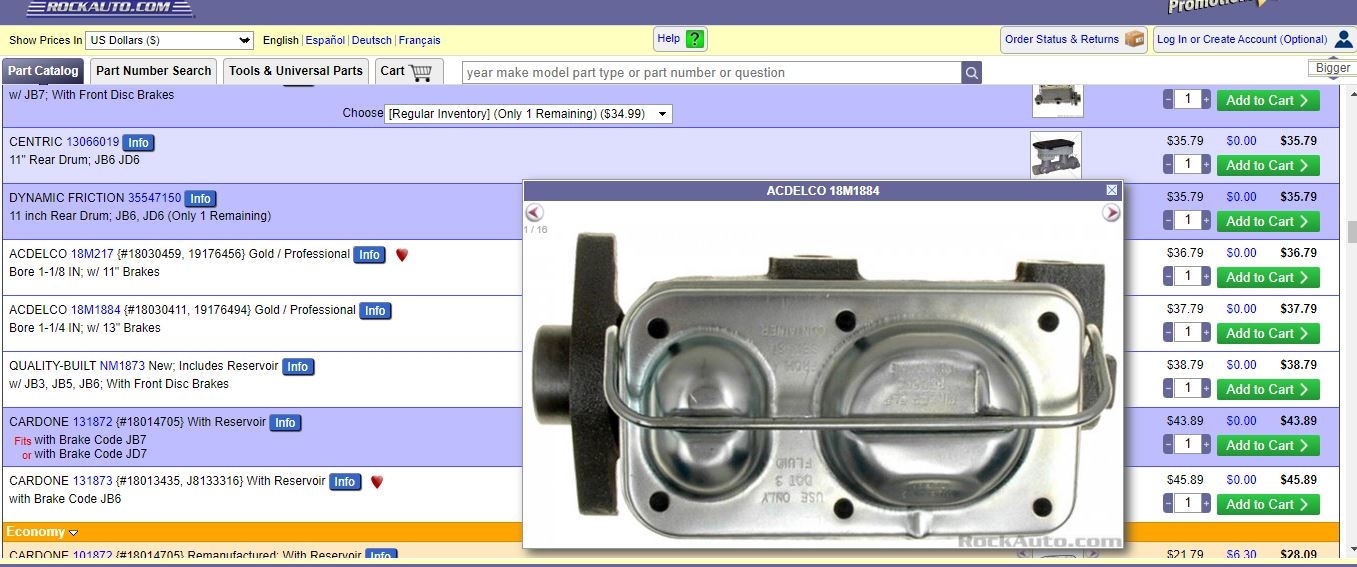Decrease quantity for $38.79 QUALITY-BUILT row
This screenshot has width=1357, height=567.
pyautogui.click(x=1168, y=388)
